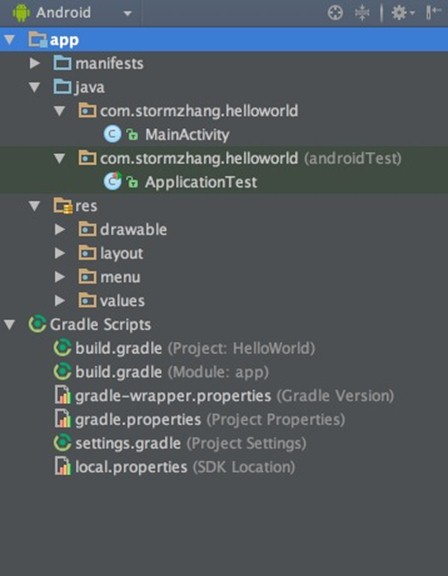This screenshot has width=448, height=576.
Task: Collapse the Gradle Scripts node
Action: [x=9, y=324]
